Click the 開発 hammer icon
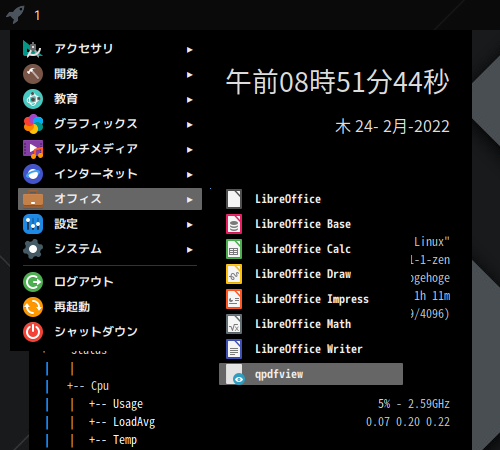 [x=33, y=74]
